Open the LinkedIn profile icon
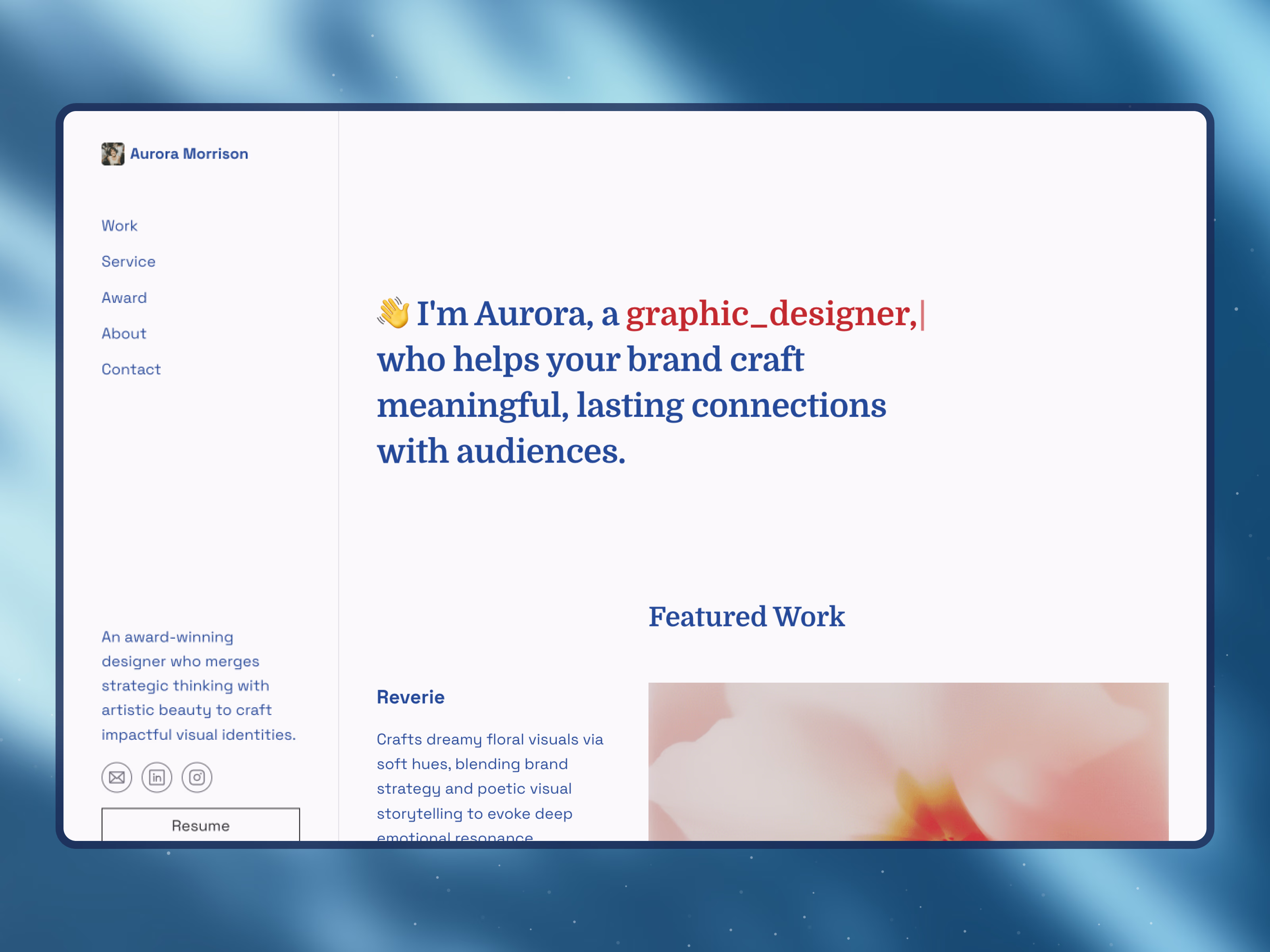 coord(157,777)
